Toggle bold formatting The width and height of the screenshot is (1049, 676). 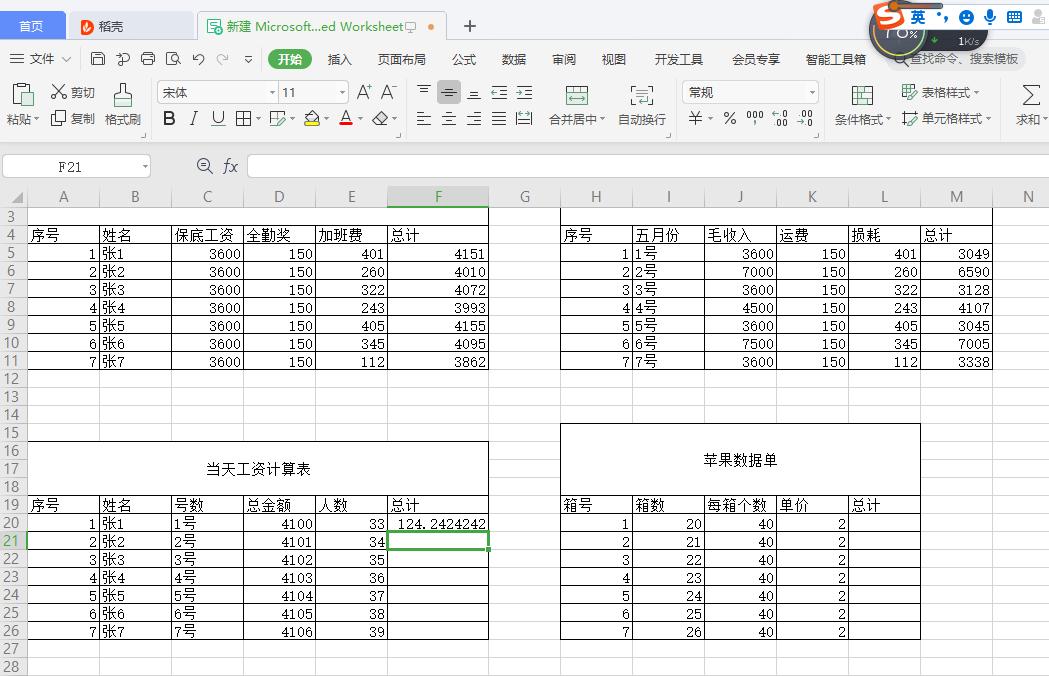click(169, 118)
